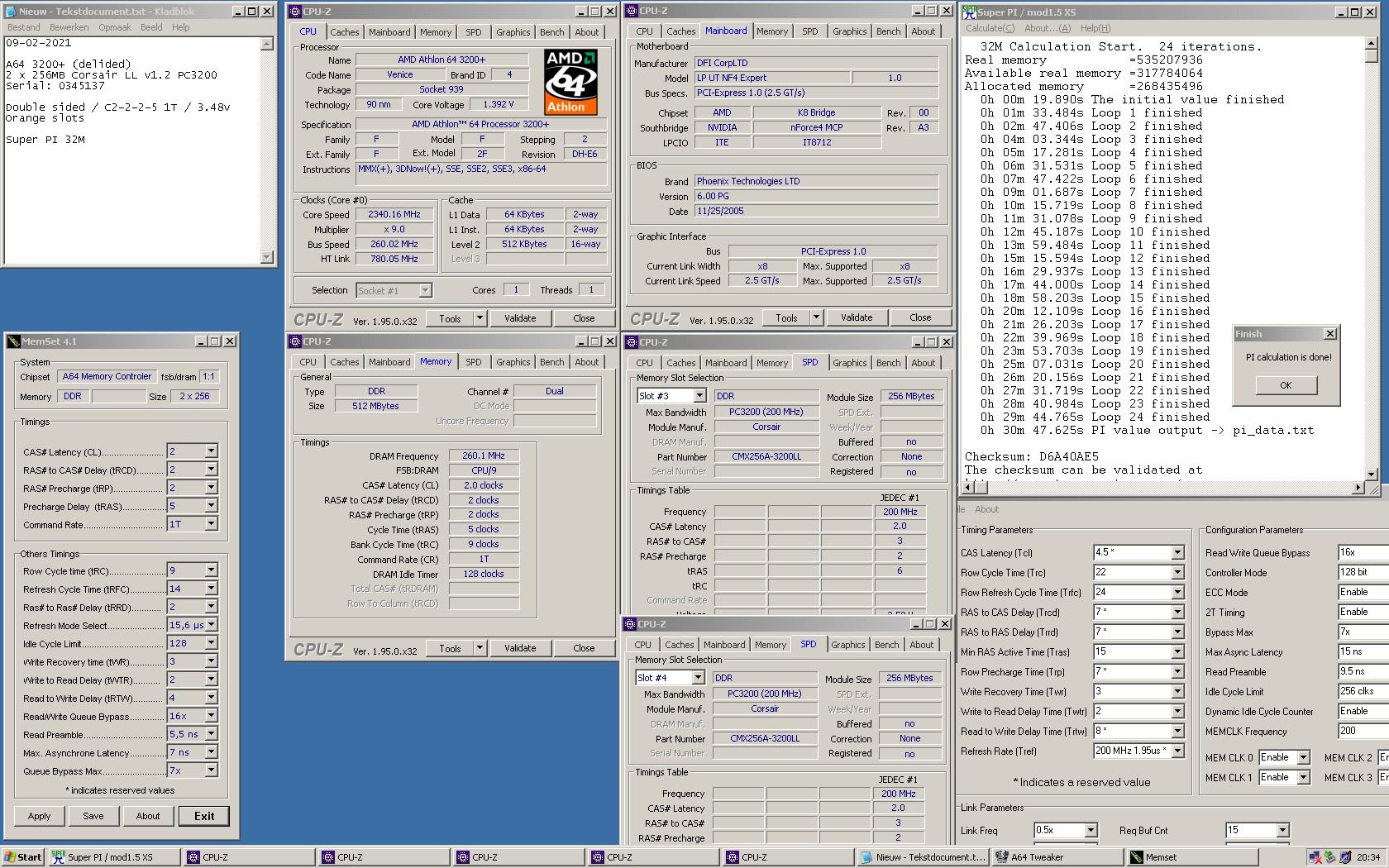Viewport: 1389px width, 868px height.
Task: Open the Start menu on the taskbar
Action: (22, 857)
